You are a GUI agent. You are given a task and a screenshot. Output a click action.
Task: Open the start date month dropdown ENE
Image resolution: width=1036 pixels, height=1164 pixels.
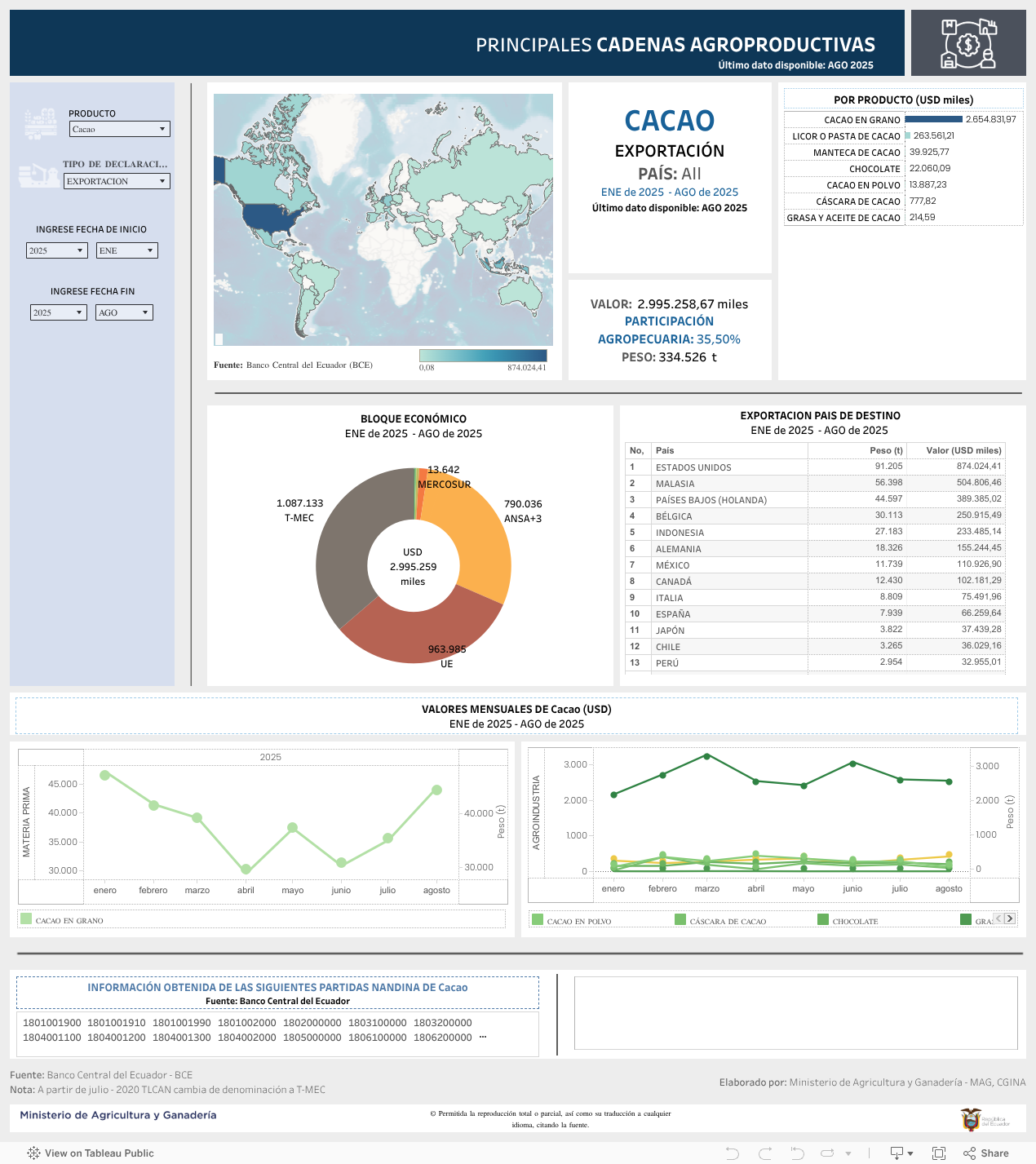point(126,250)
